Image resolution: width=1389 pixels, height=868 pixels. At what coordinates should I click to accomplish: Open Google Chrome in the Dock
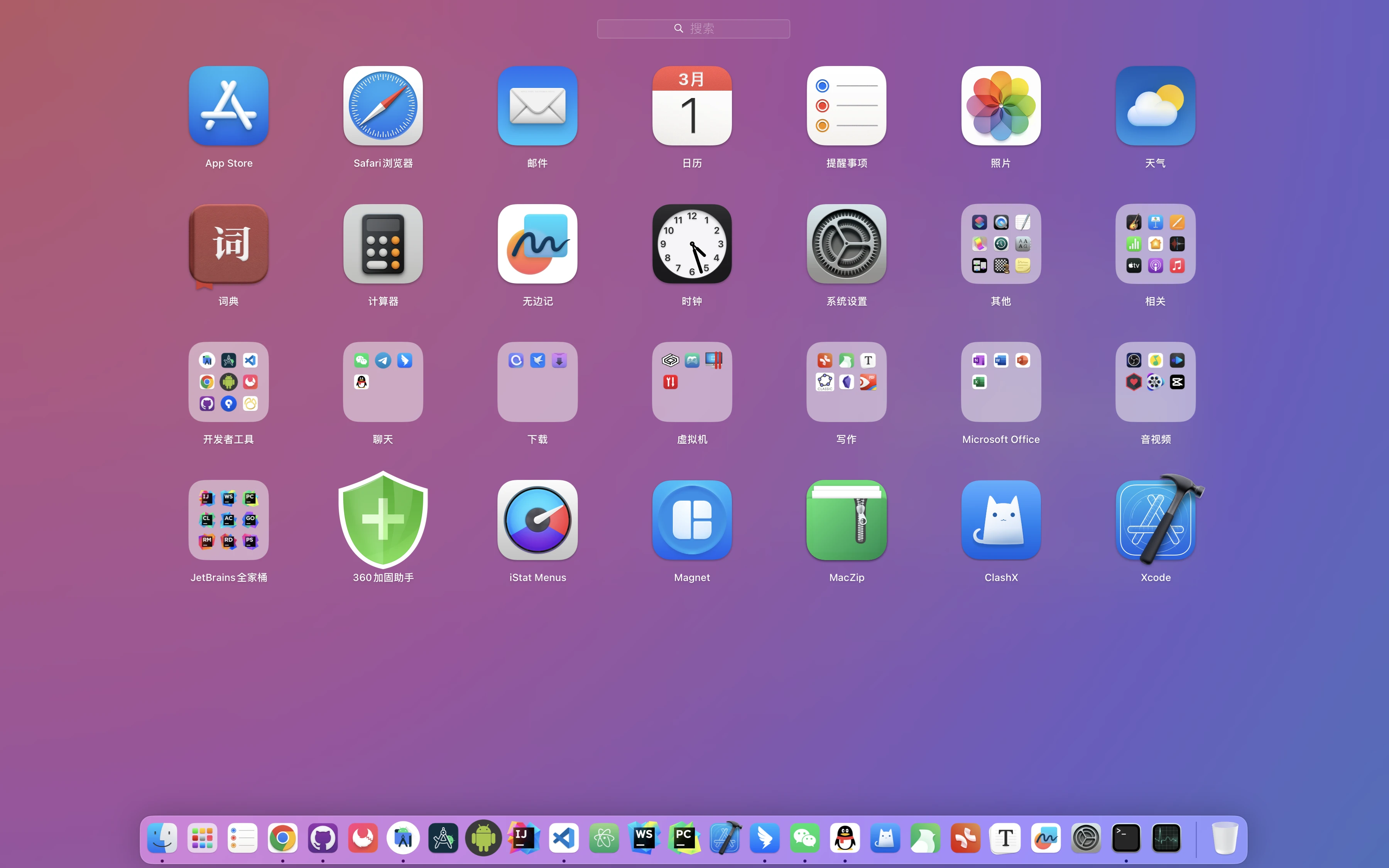(282, 838)
